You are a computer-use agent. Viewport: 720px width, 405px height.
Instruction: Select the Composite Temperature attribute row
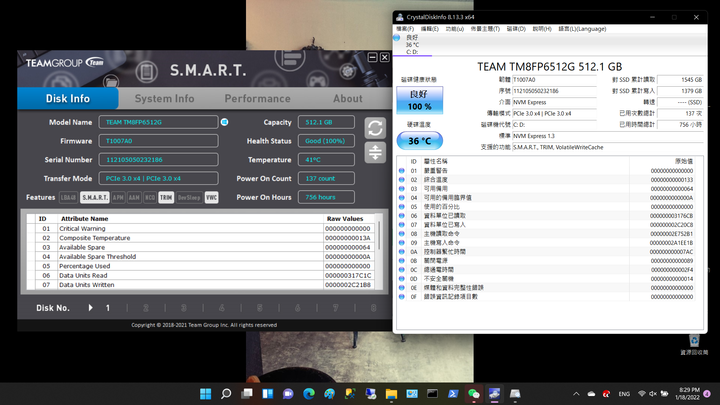pyautogui.click(x=201, y=238)
